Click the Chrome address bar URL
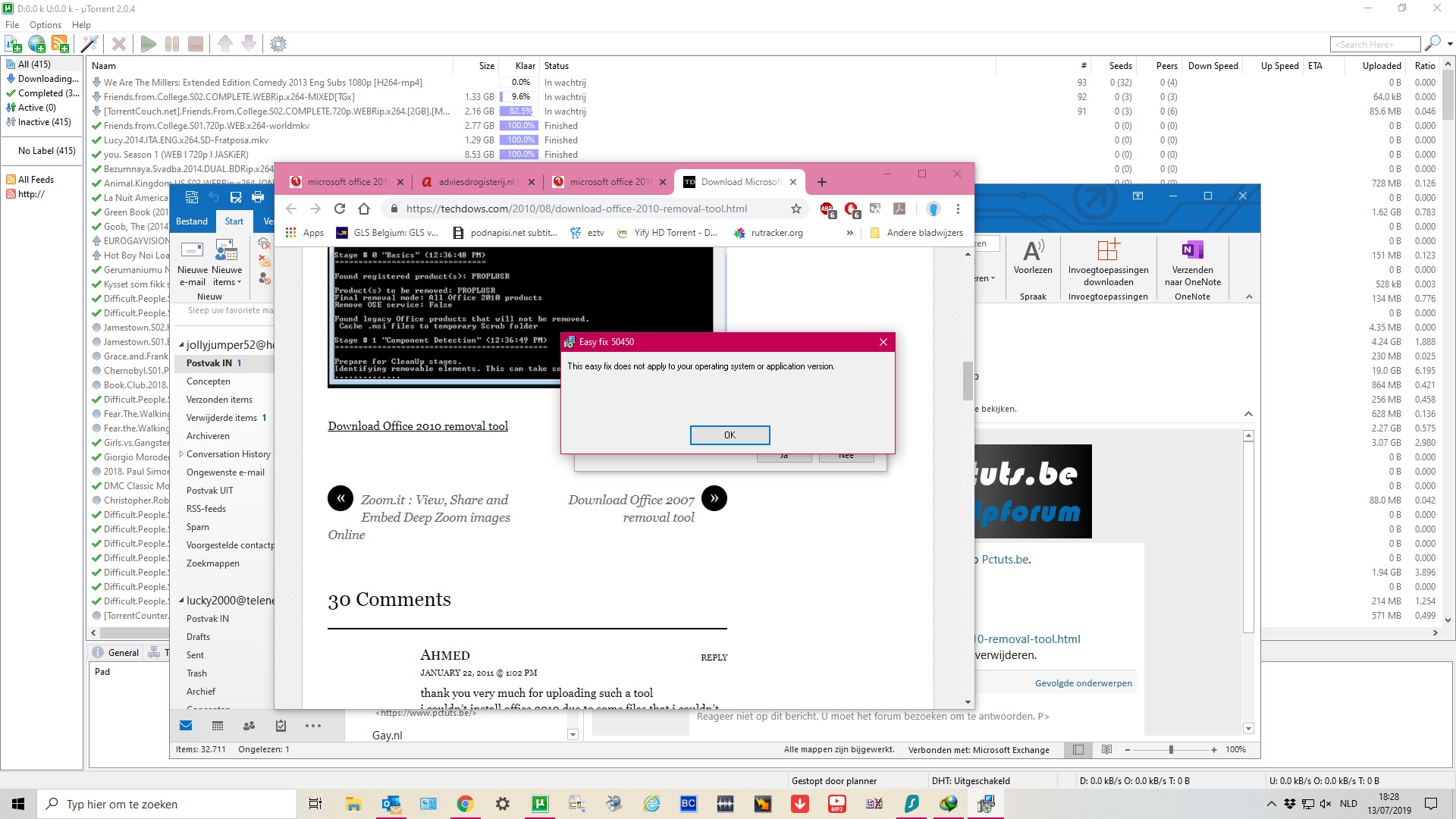 pos(576,209)
